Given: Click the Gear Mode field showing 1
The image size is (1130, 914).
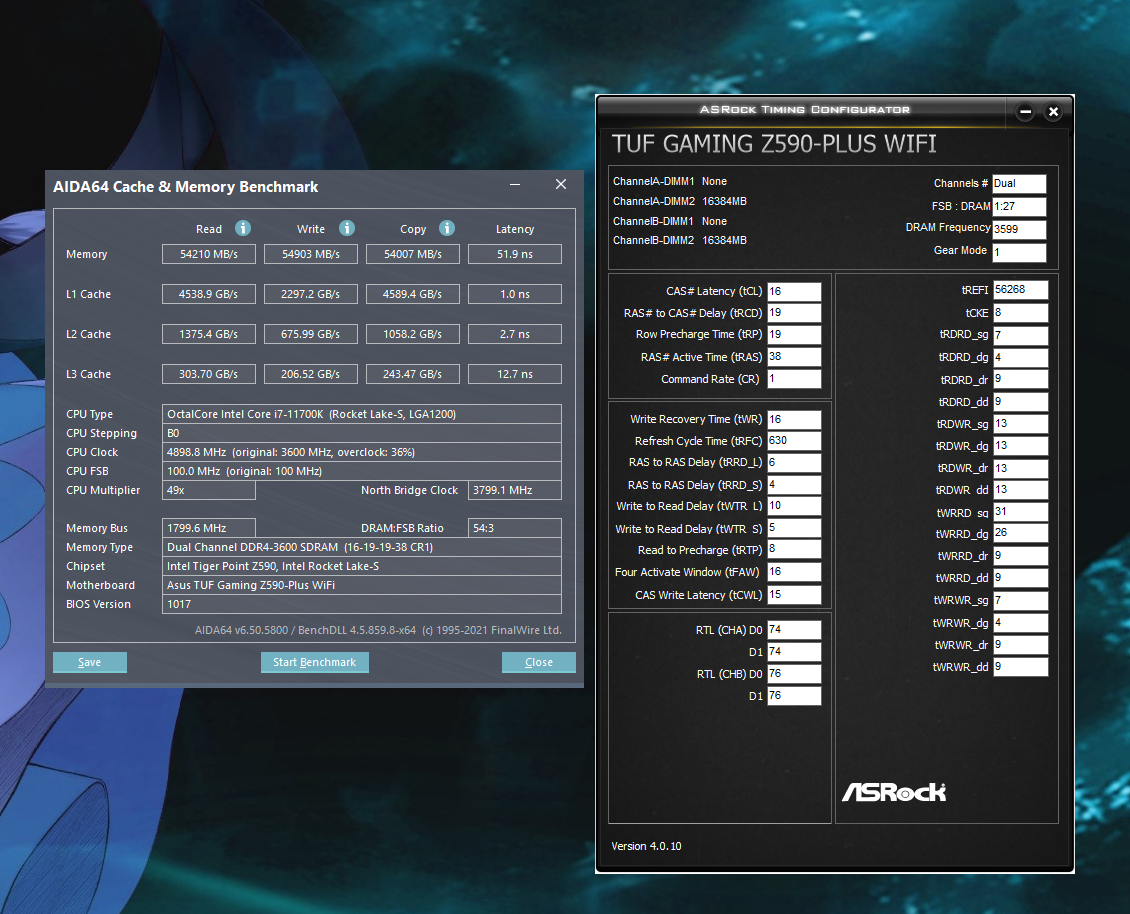Looking at the screenshot, I should click(1019, 252).
